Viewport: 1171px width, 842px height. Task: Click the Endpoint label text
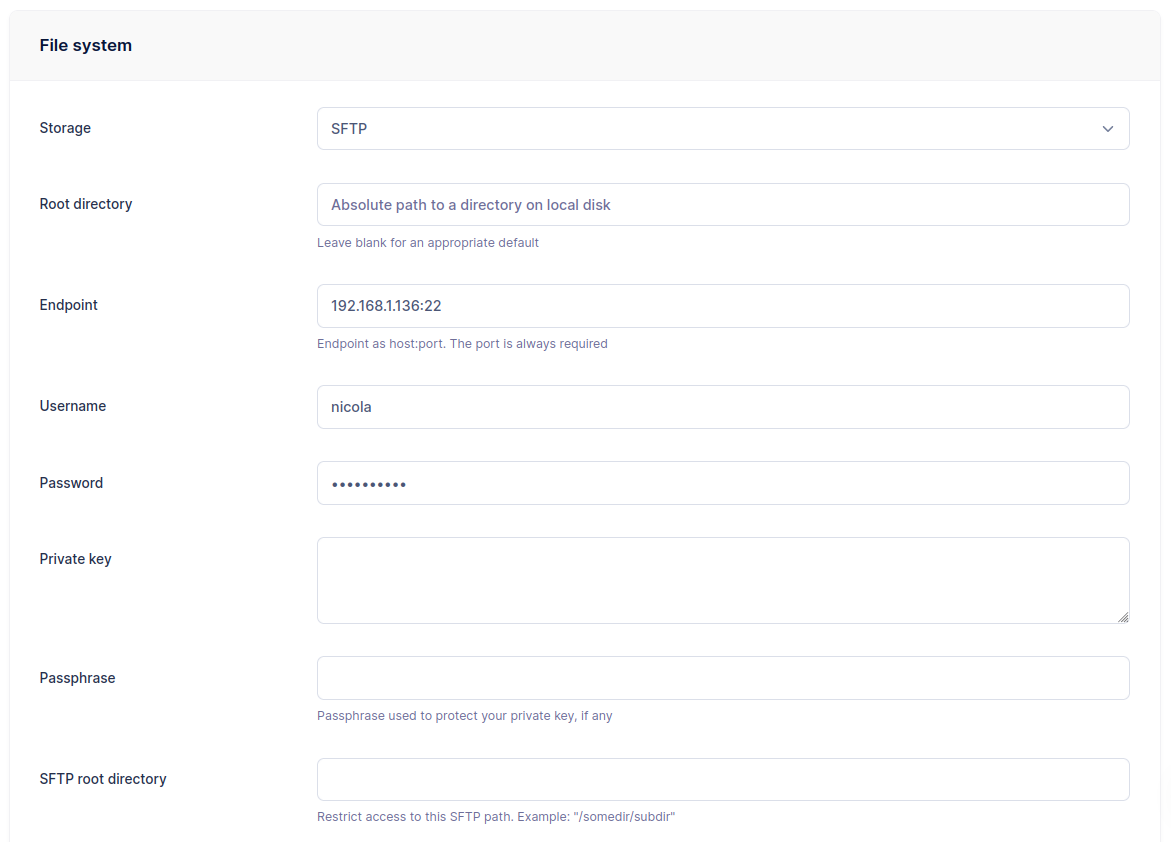click(68, 305)
